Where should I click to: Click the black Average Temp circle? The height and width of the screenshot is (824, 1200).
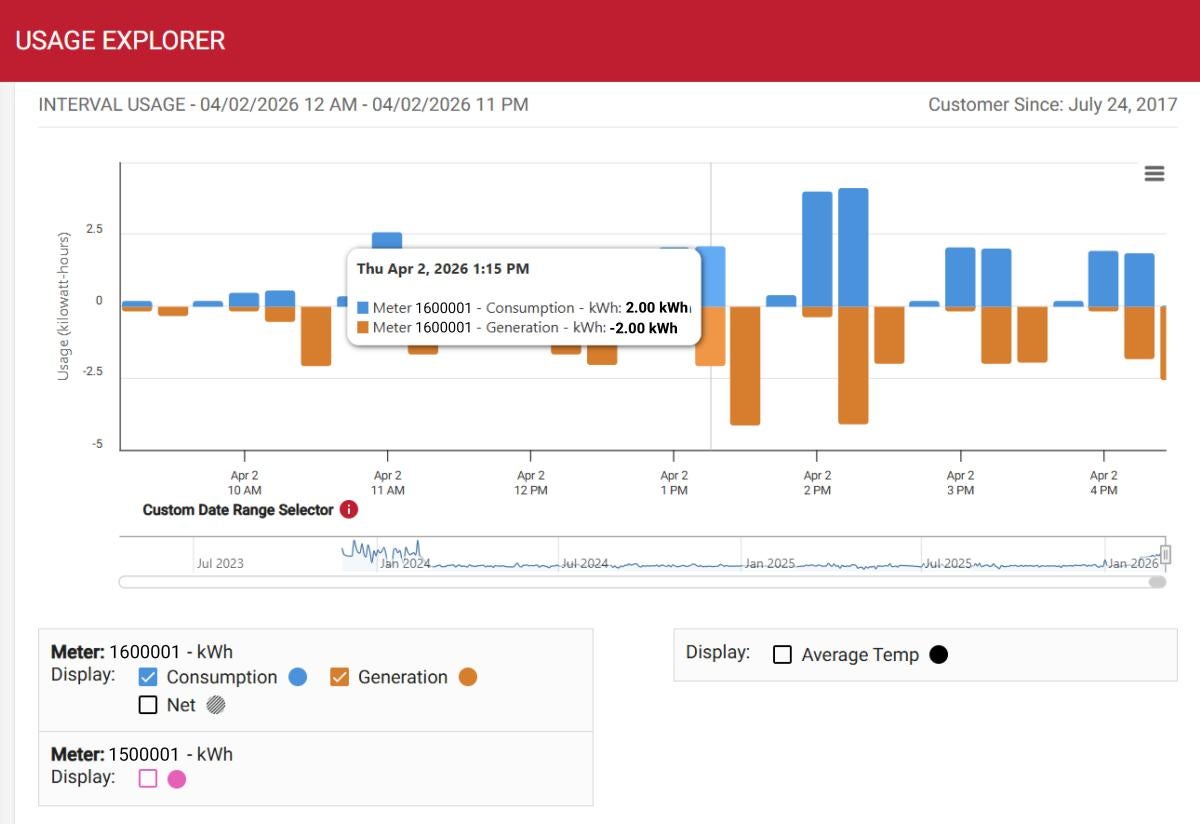coord(938,655)
